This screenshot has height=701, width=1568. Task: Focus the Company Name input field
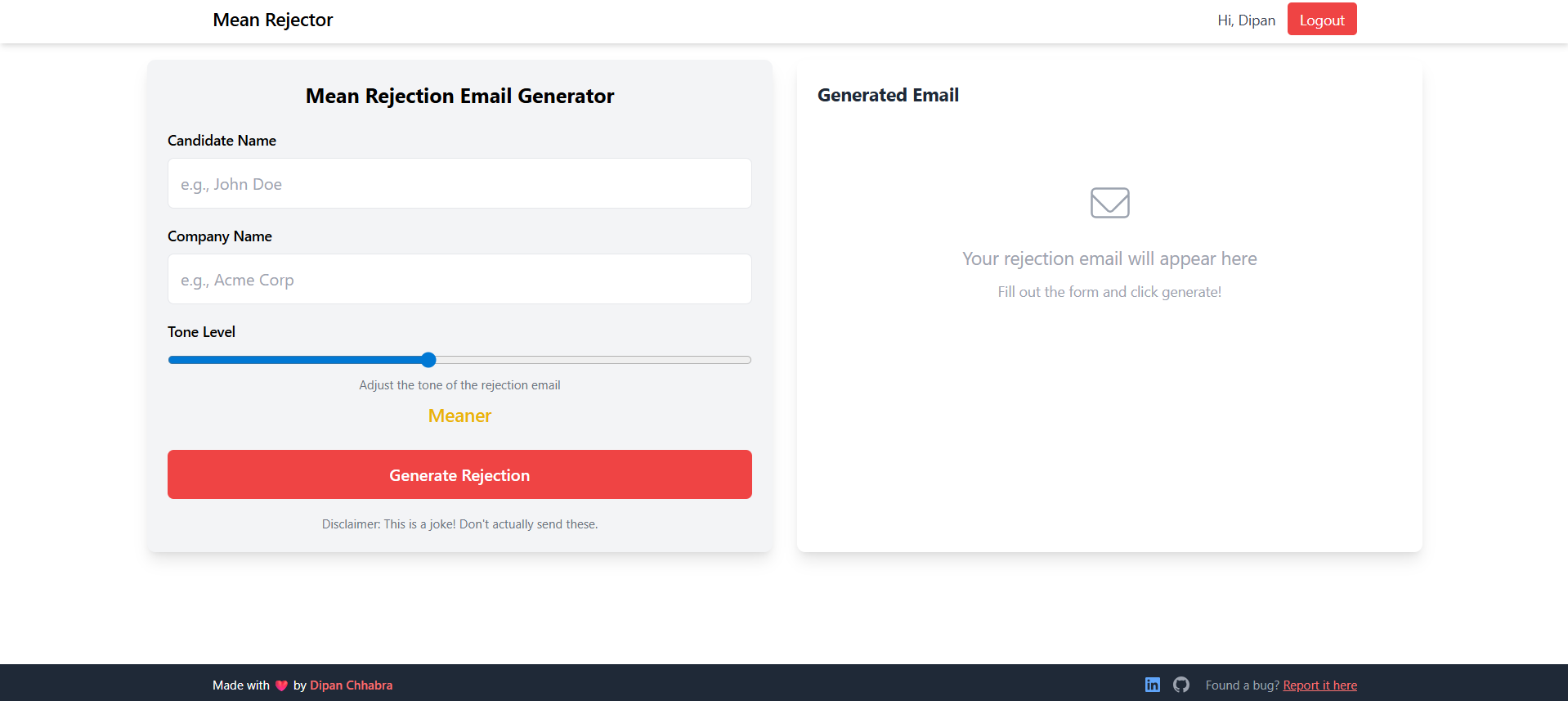point(459,279)
